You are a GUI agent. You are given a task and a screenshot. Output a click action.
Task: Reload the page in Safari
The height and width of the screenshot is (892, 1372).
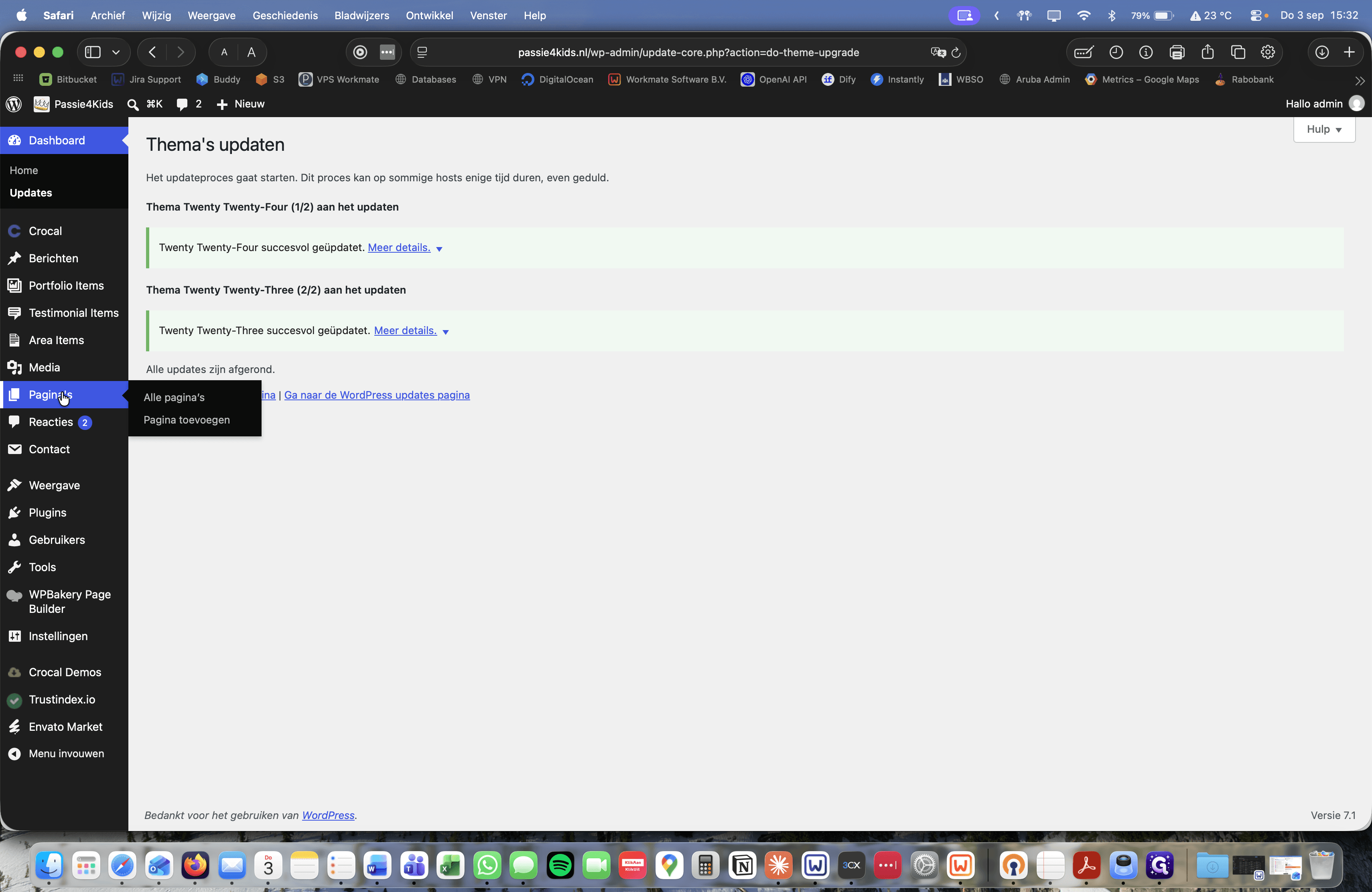point(956,53)
